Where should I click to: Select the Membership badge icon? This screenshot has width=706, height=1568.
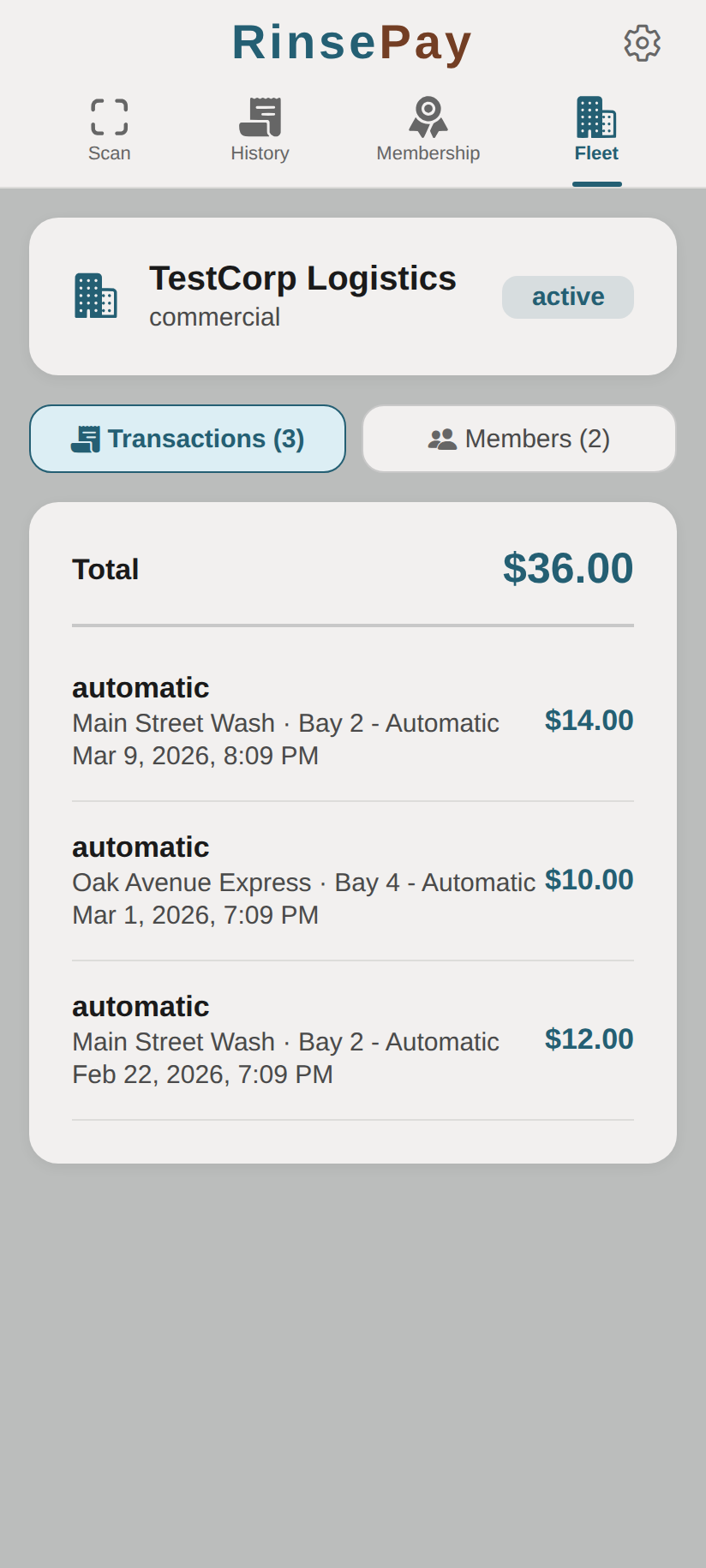coord(428,117)
